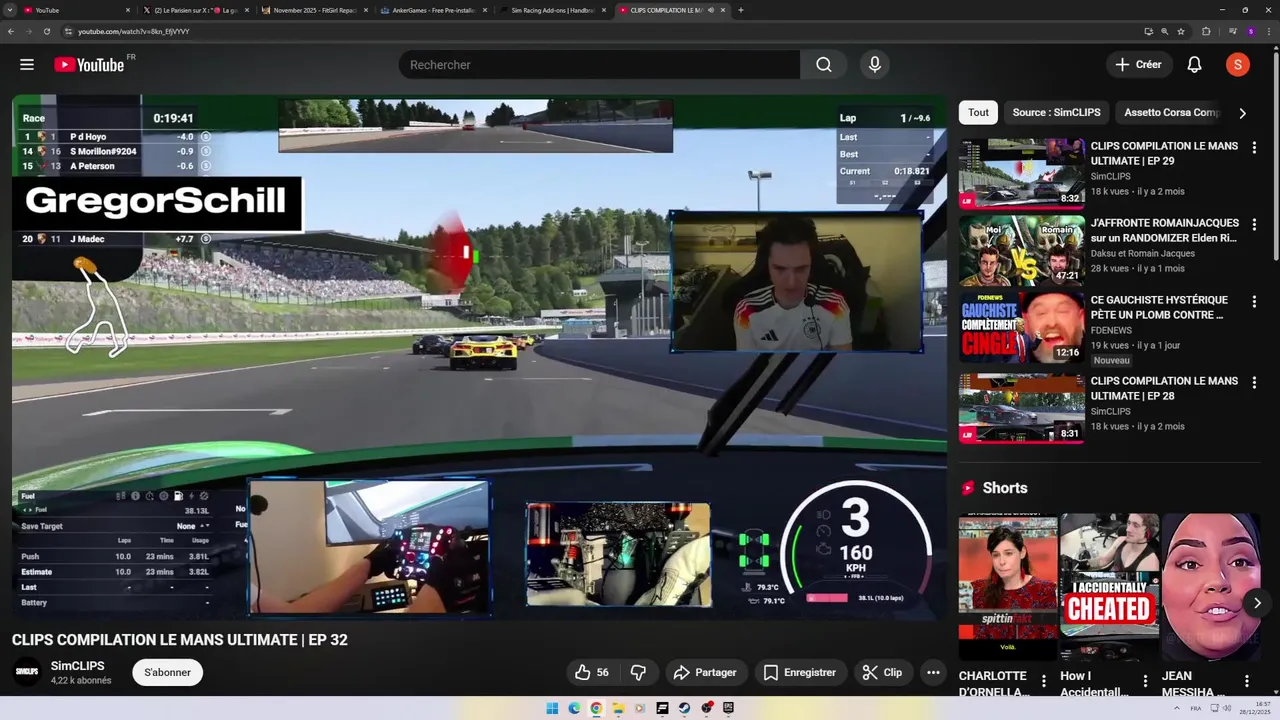The width and height of the screenshot is (1280, 720).
Task: Open options for Clips Compilation EP 28
Action: (1254, 382)
